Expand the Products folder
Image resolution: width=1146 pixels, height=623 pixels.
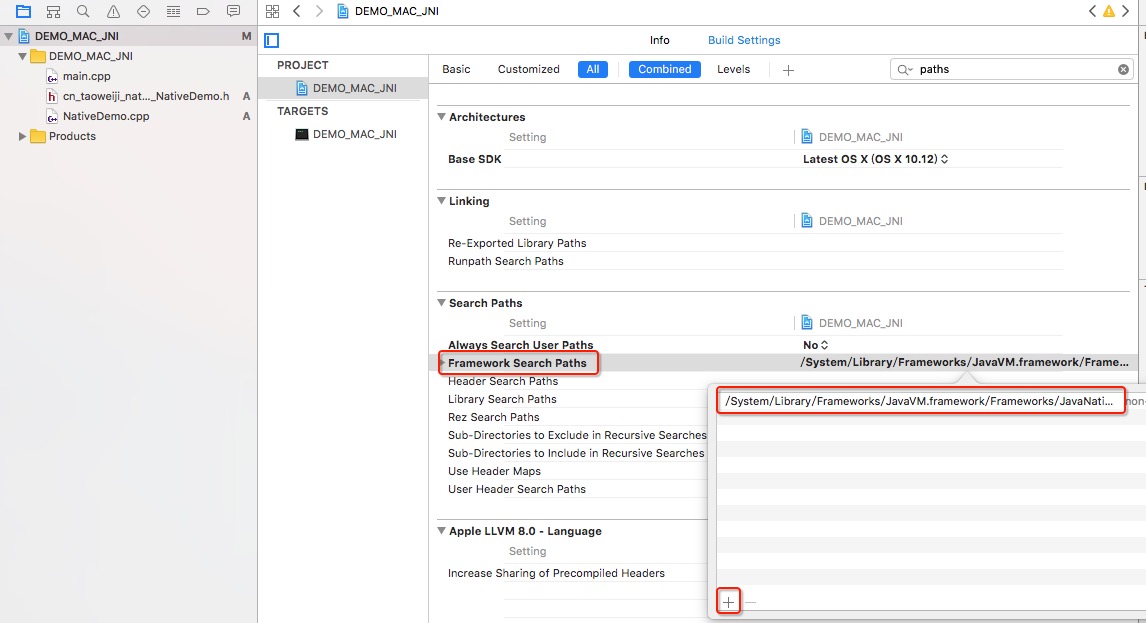point(22,136)
